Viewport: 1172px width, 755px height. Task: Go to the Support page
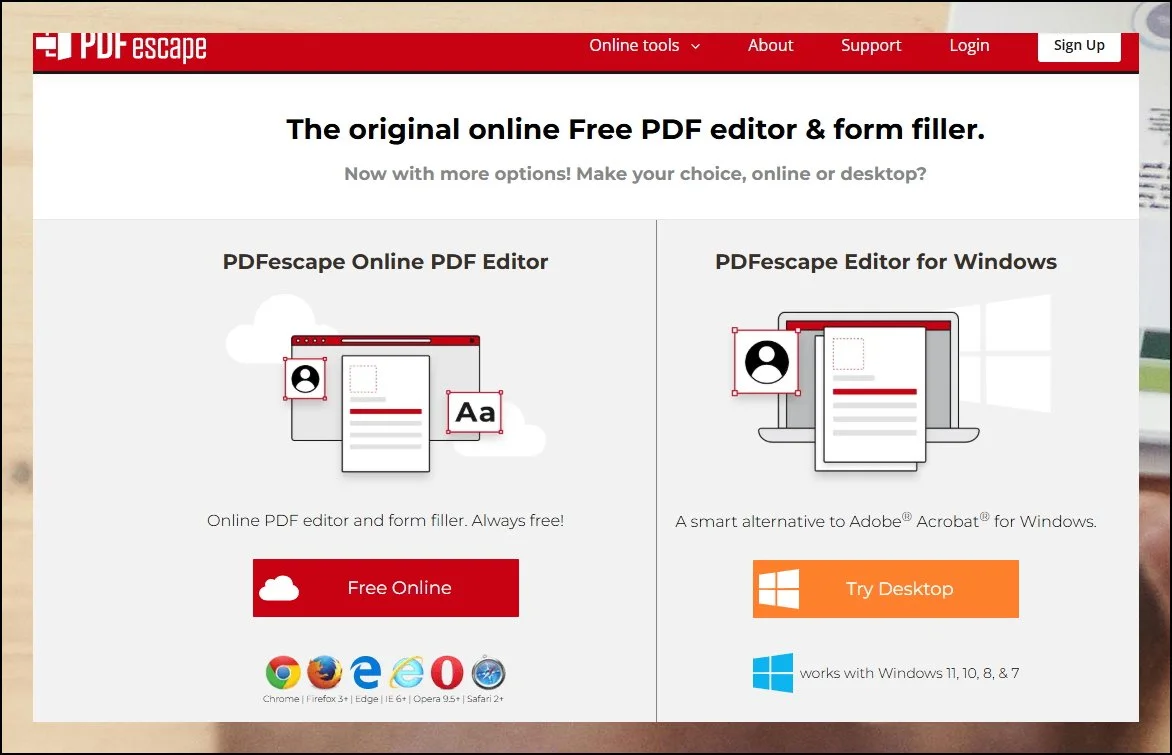click(x=871, y=46)
